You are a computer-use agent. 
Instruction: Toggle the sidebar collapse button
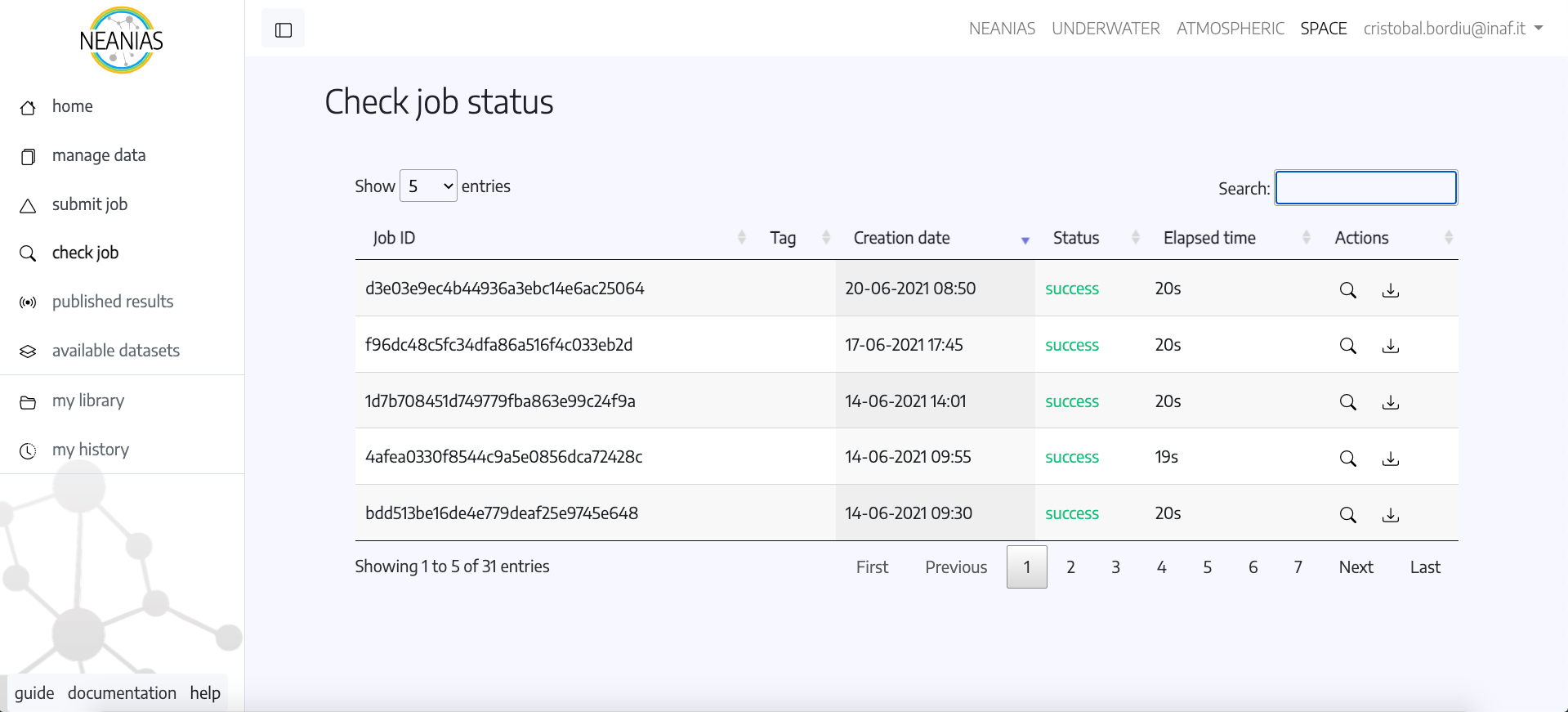coord(283,29)
